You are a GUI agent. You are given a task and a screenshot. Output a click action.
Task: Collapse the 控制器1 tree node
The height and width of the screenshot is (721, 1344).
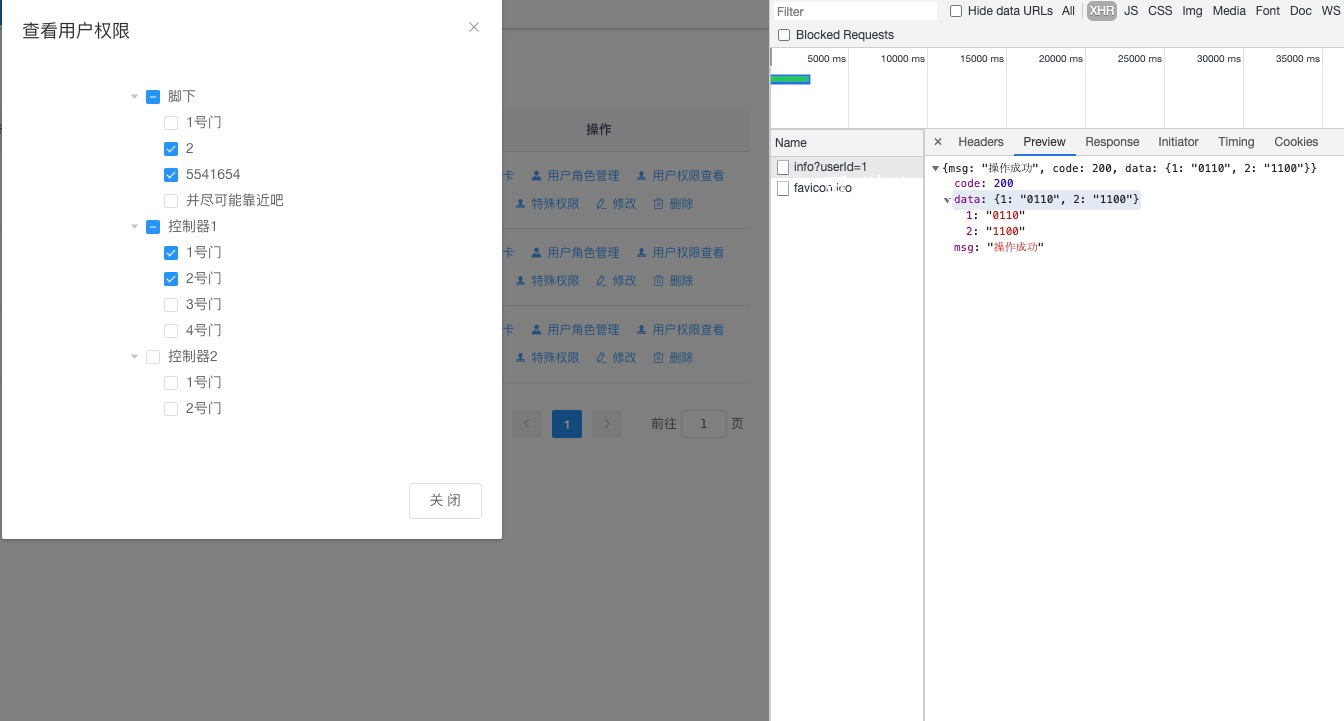coord(135,227)
